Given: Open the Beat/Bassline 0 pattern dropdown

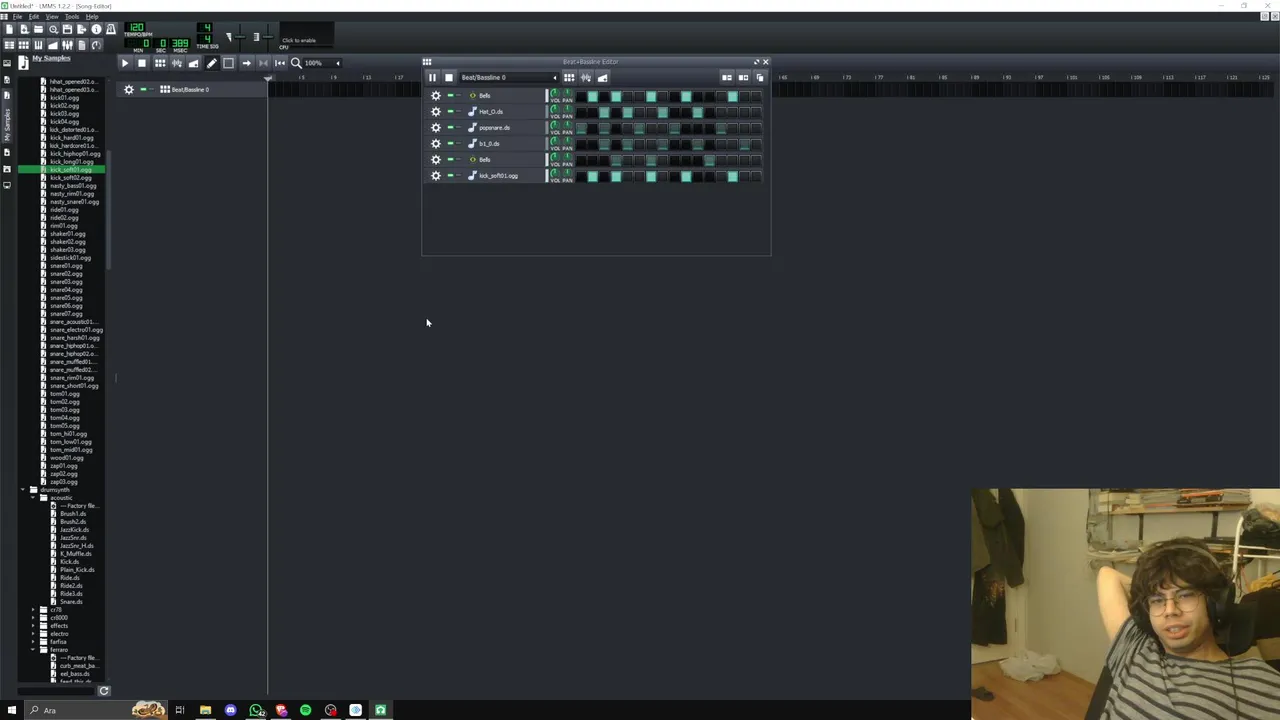Looking at the screenshot, I should click(509, 77).
